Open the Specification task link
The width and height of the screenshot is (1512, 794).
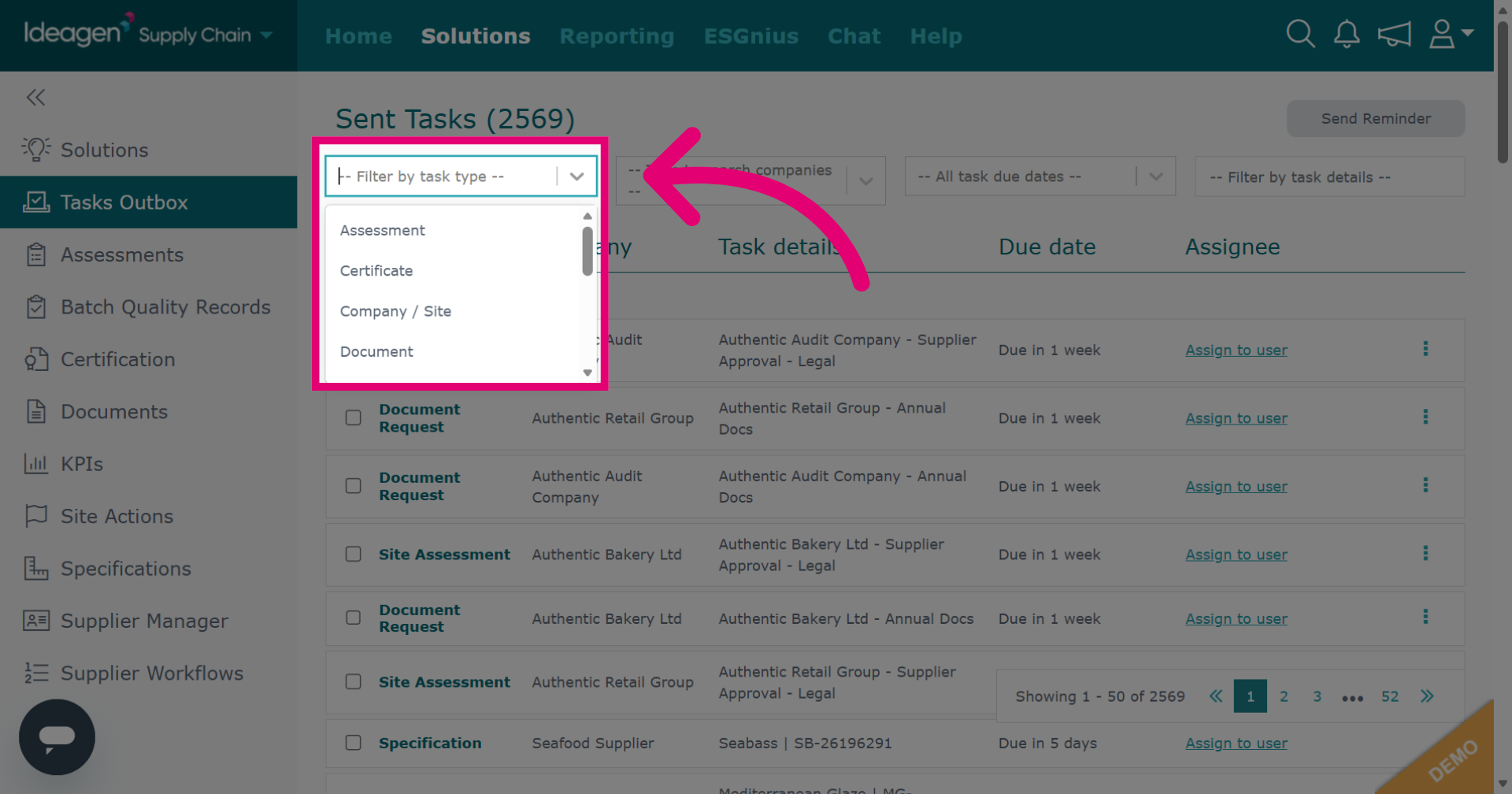pyautogui.click(x=430, y=743)
